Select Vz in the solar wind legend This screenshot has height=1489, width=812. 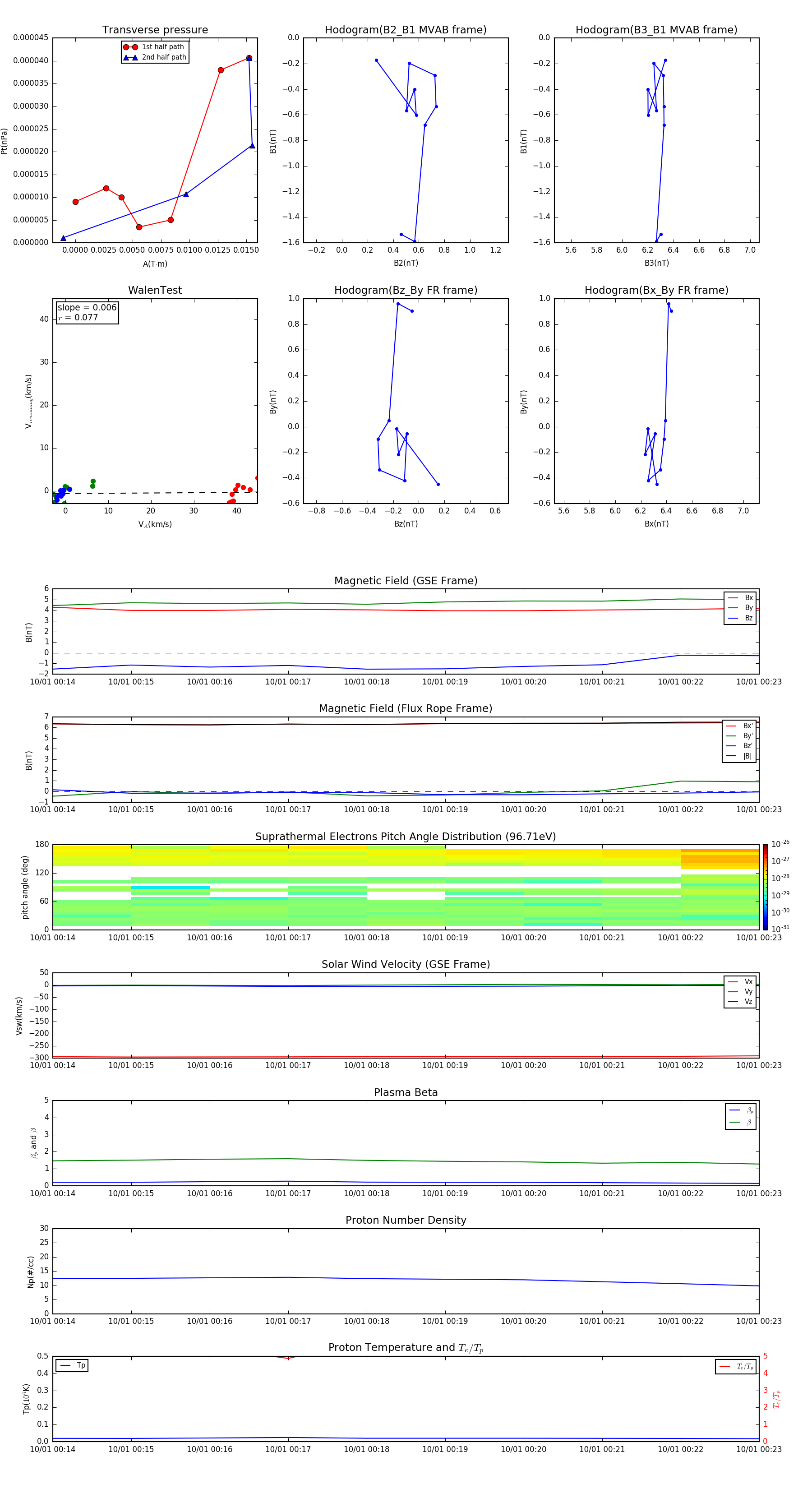741,1002
